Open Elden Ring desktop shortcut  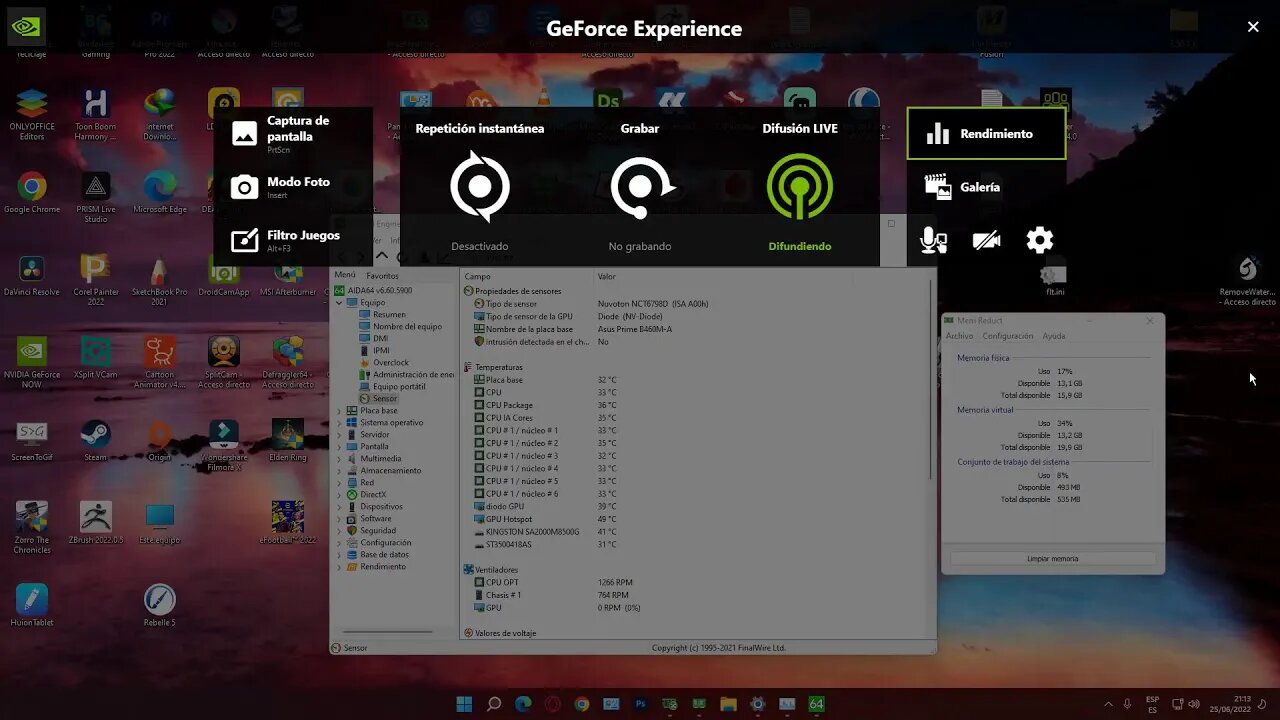tap(288, 440)
